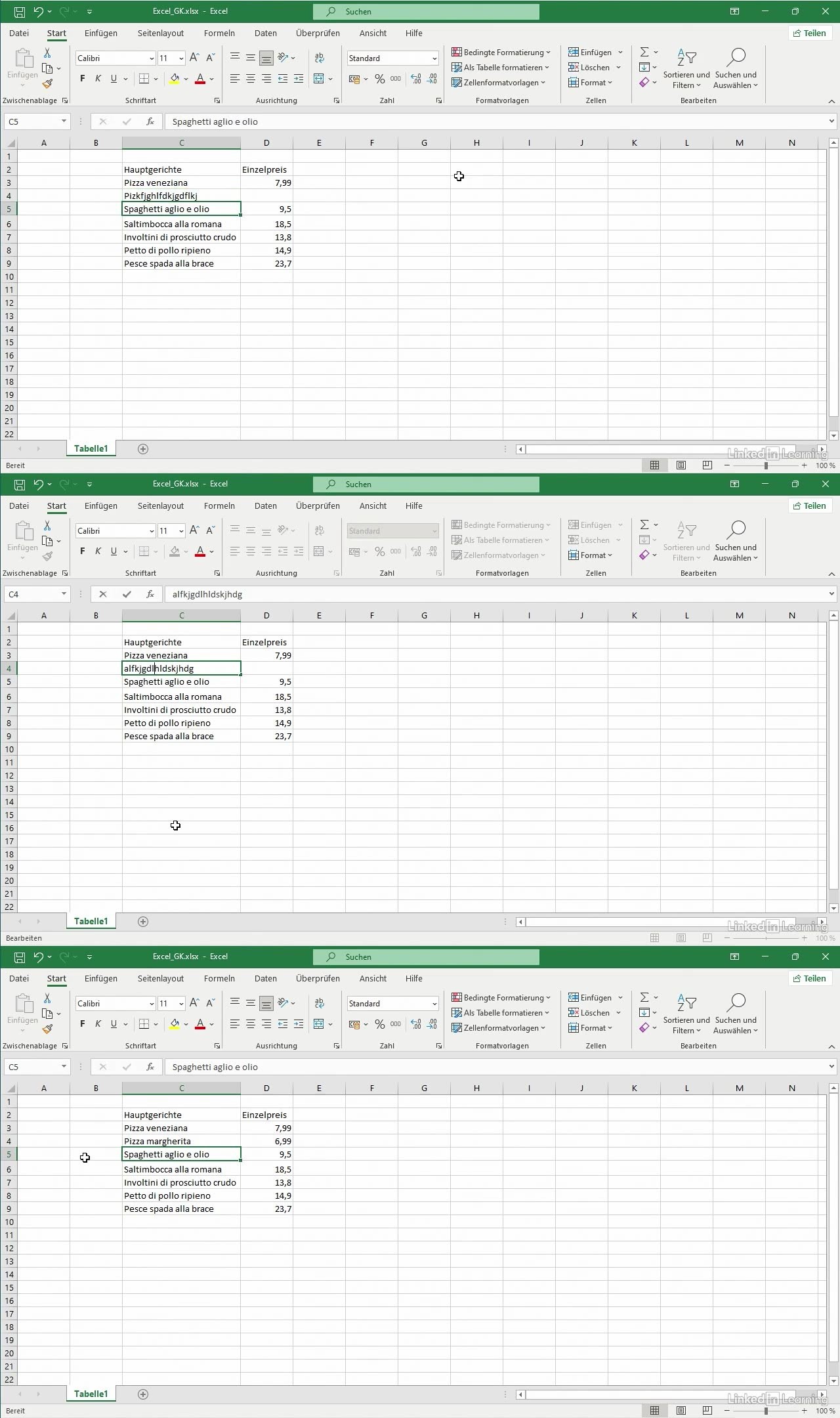Click Bedingte Formatierung in Pizza margherita window
This screenshot has height=1418, width=840.
(502, 998)
